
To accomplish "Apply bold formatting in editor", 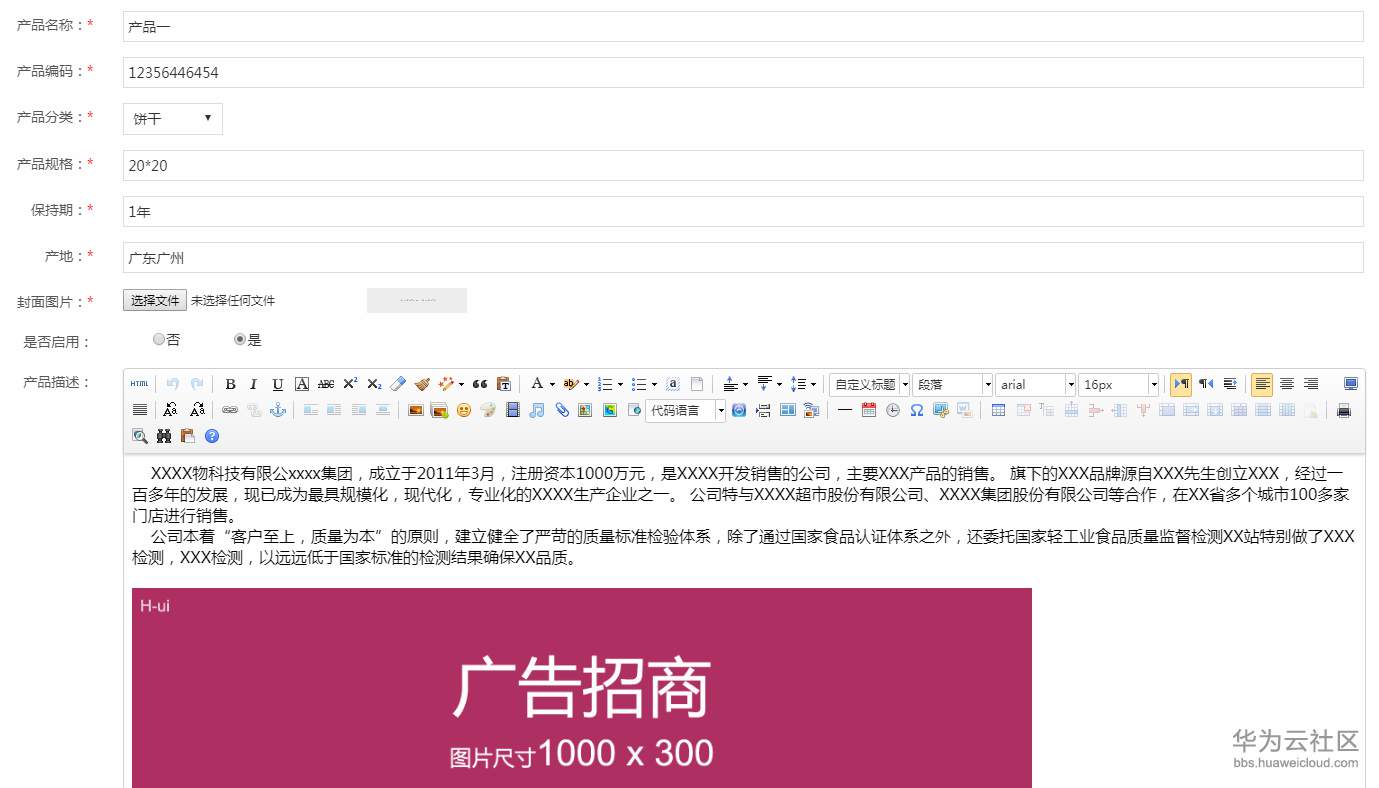I will [x=230, y=384].
